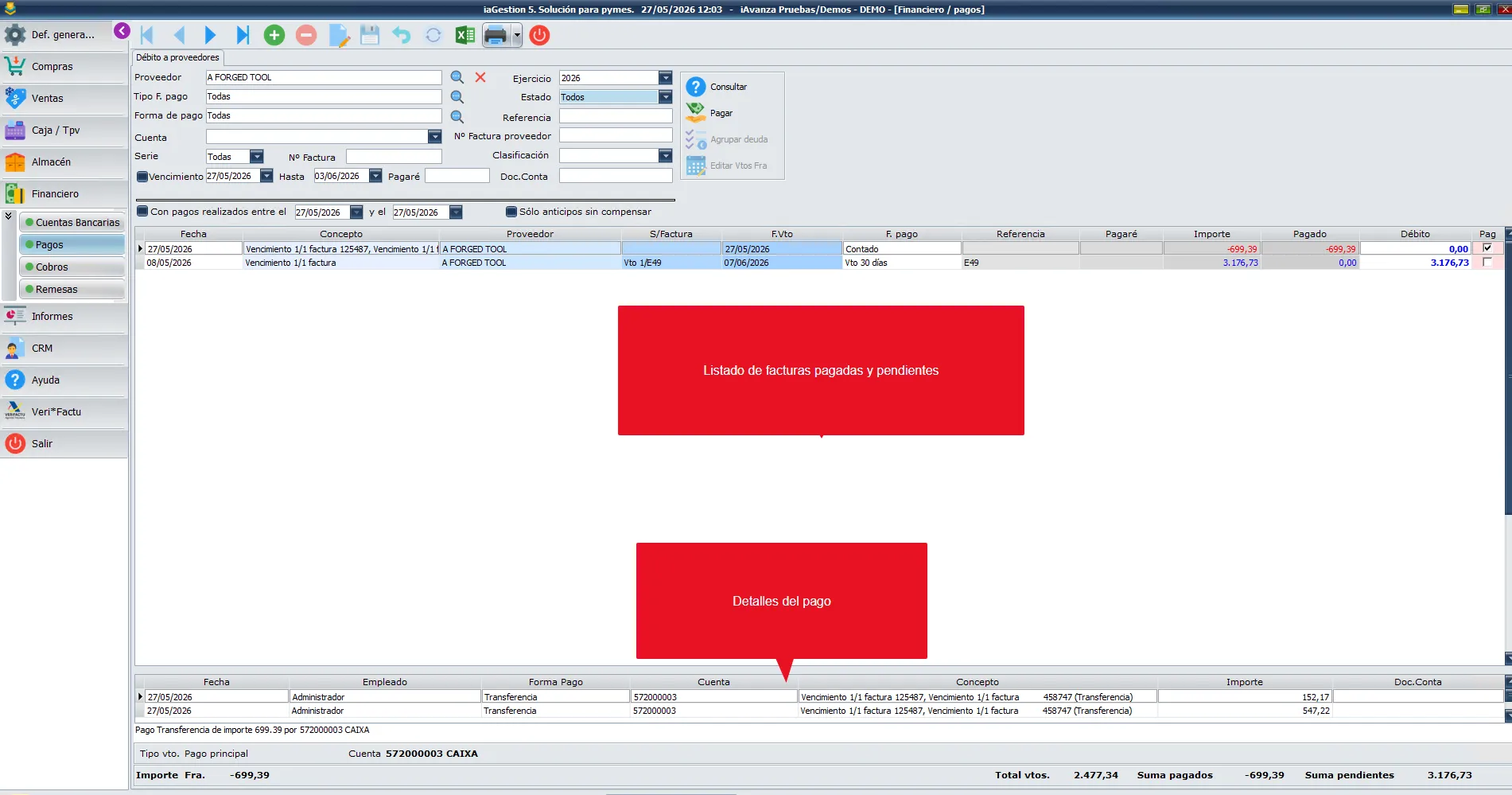The width and height of the screenshot is (1512, 795).
Task: Open Clasificación dropdown
Action: click(665, 156)
